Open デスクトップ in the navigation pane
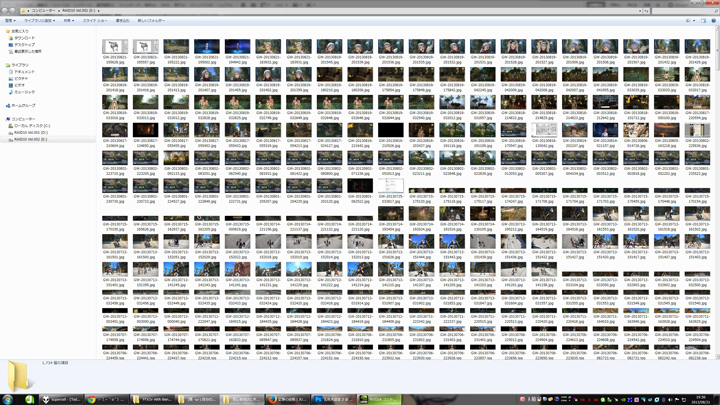720x405 pixels. coord(24,45)
